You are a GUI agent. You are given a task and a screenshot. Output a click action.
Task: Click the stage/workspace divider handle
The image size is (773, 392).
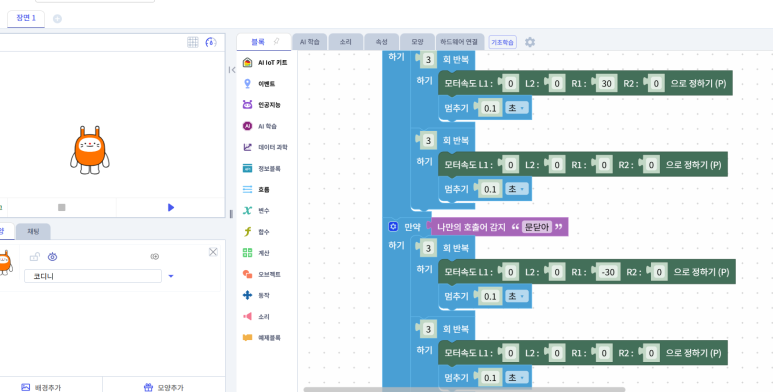pyautogui.click(x=231, y=214)
